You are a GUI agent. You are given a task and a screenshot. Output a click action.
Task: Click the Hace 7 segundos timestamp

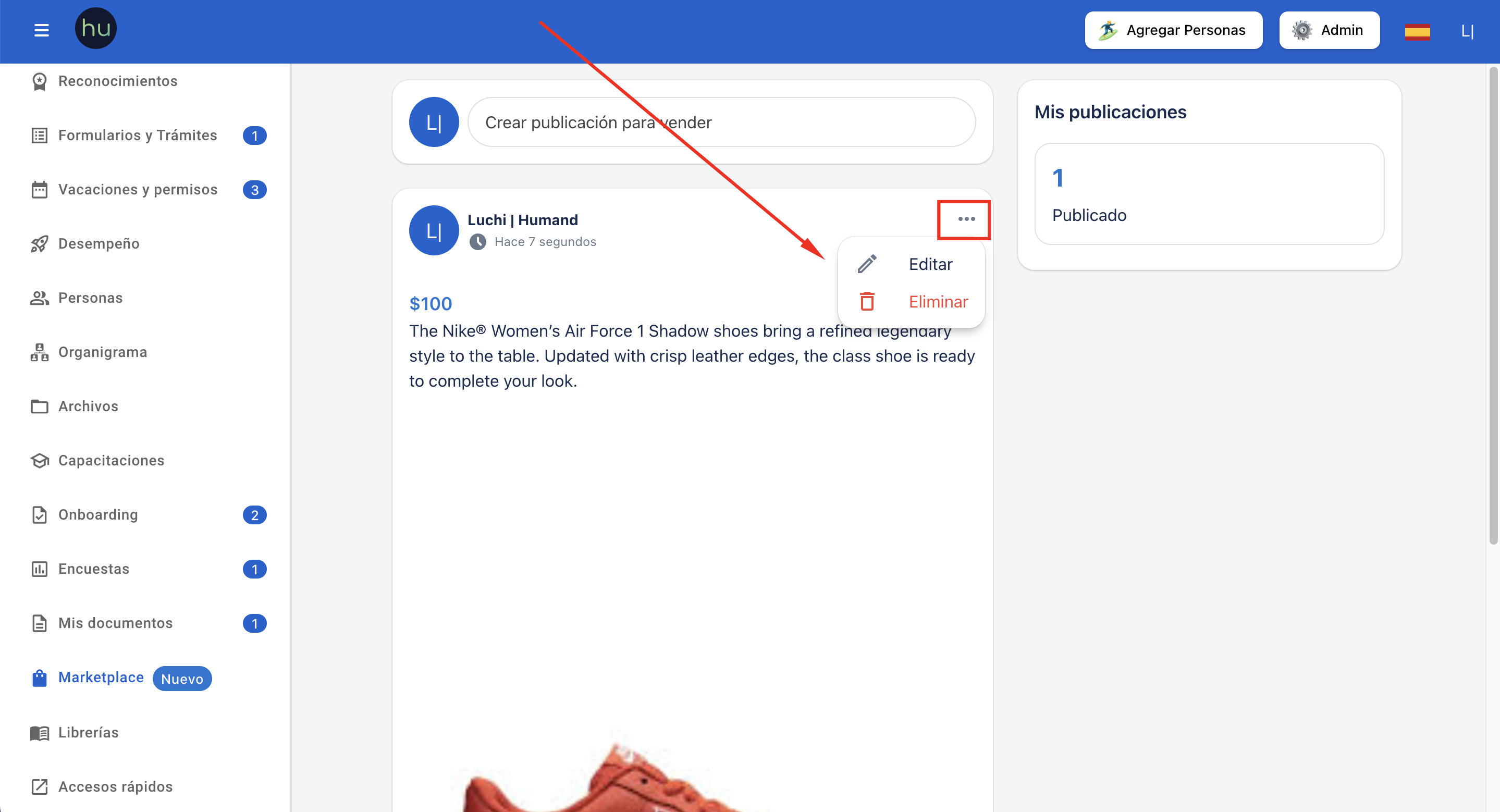click(545, 241)
